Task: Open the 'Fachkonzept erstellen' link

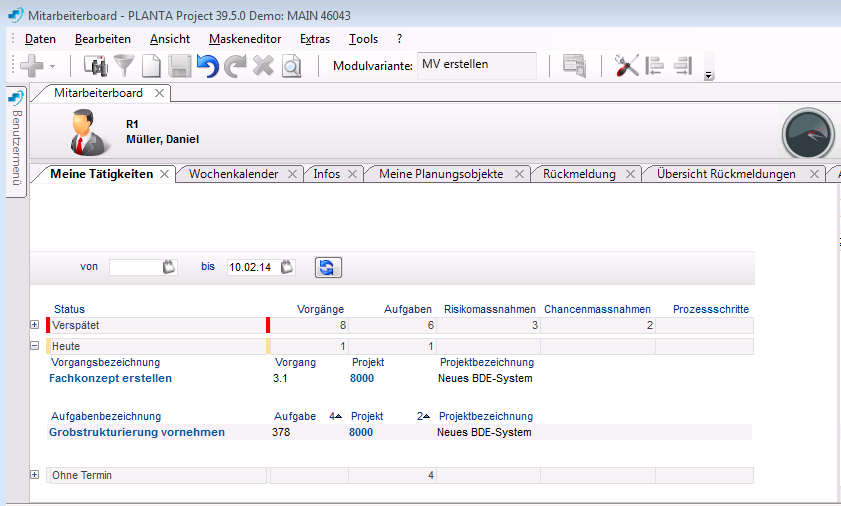Action: 110,379
